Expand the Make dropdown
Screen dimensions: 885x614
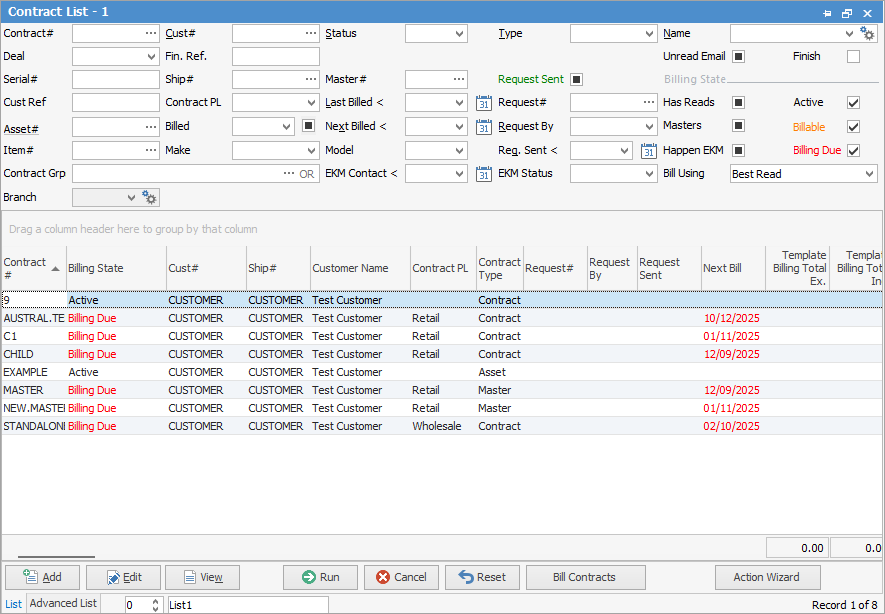tap(312, 151)
